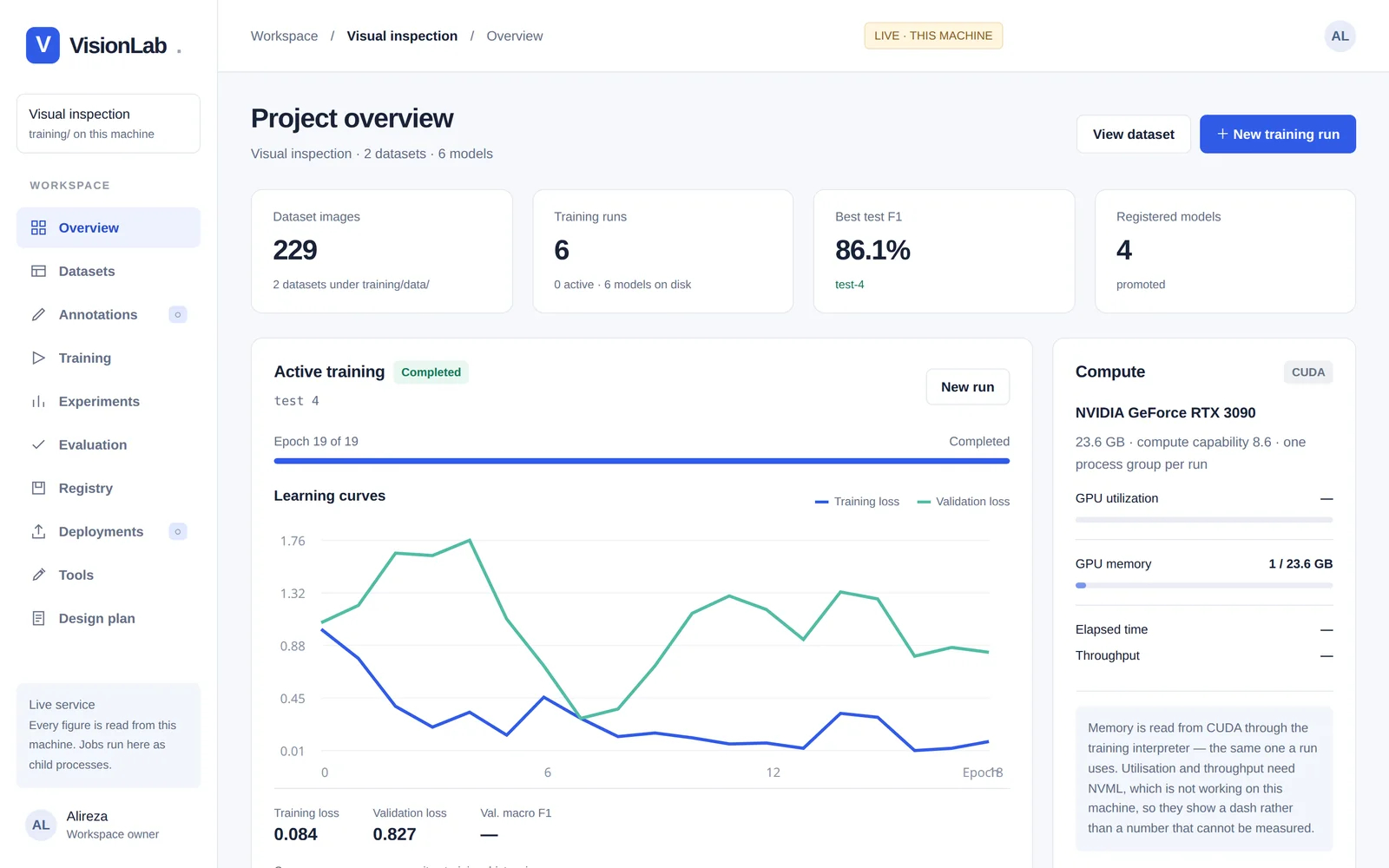Open the Datasets section

[x=109, y=271]
